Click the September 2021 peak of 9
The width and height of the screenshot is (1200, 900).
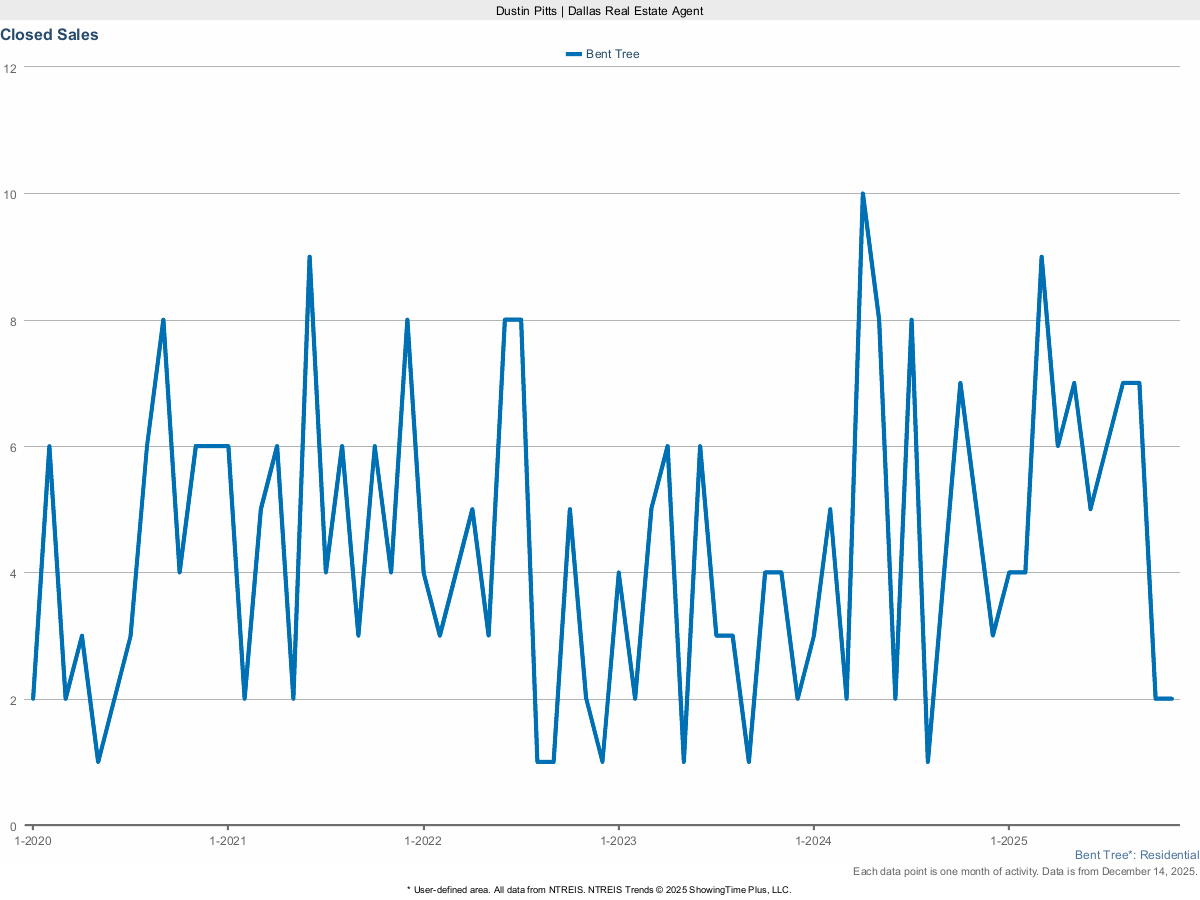click(x=310, y=257)
